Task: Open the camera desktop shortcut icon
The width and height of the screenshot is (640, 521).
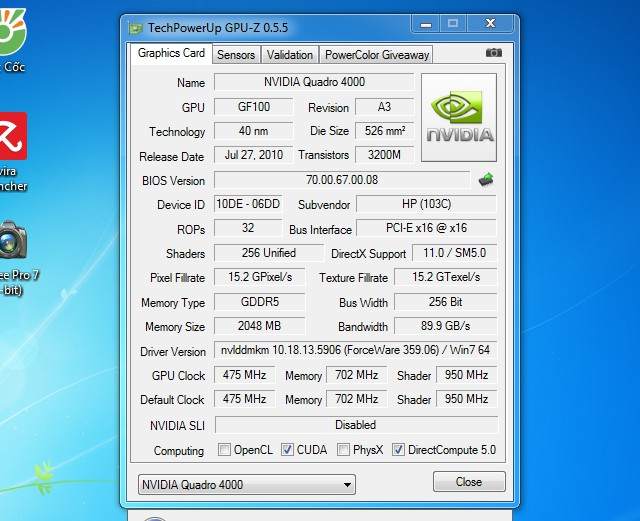Action: (x=12, y=240)
